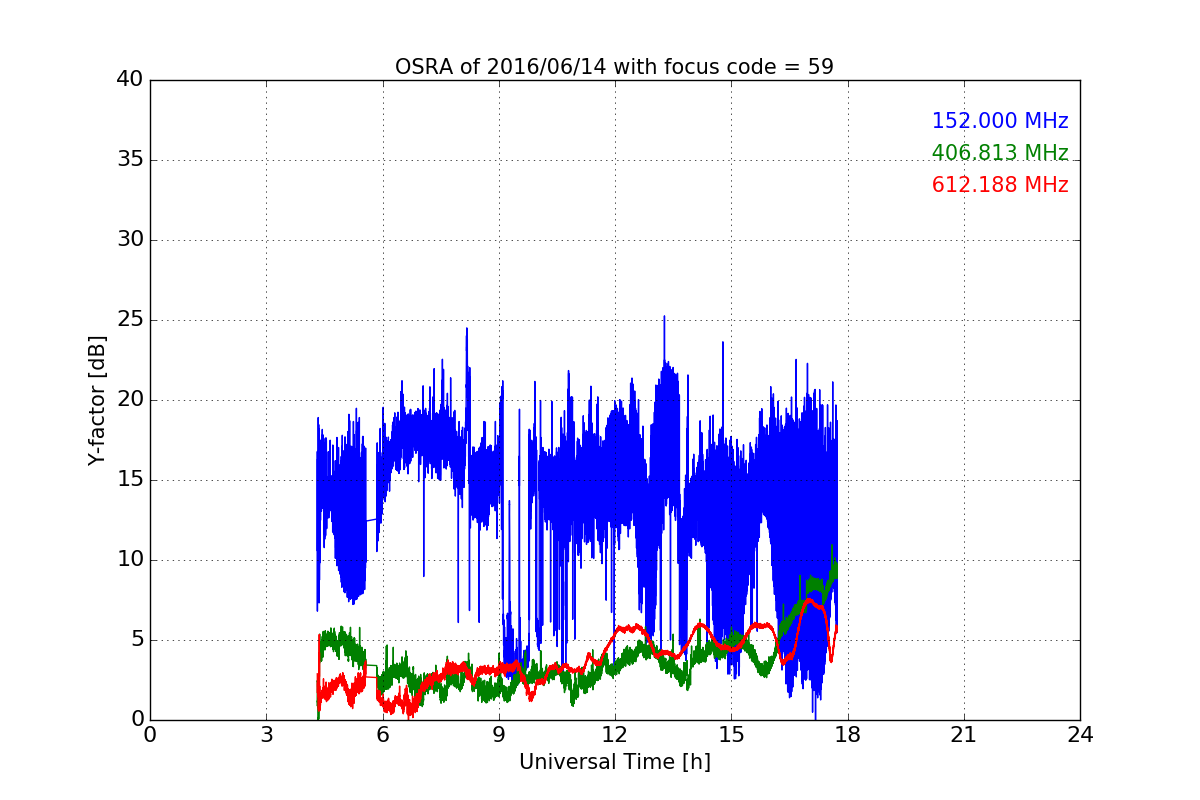Click the x-axis tick label 3
Screen dimensions: 1200x800
point(266,735)
